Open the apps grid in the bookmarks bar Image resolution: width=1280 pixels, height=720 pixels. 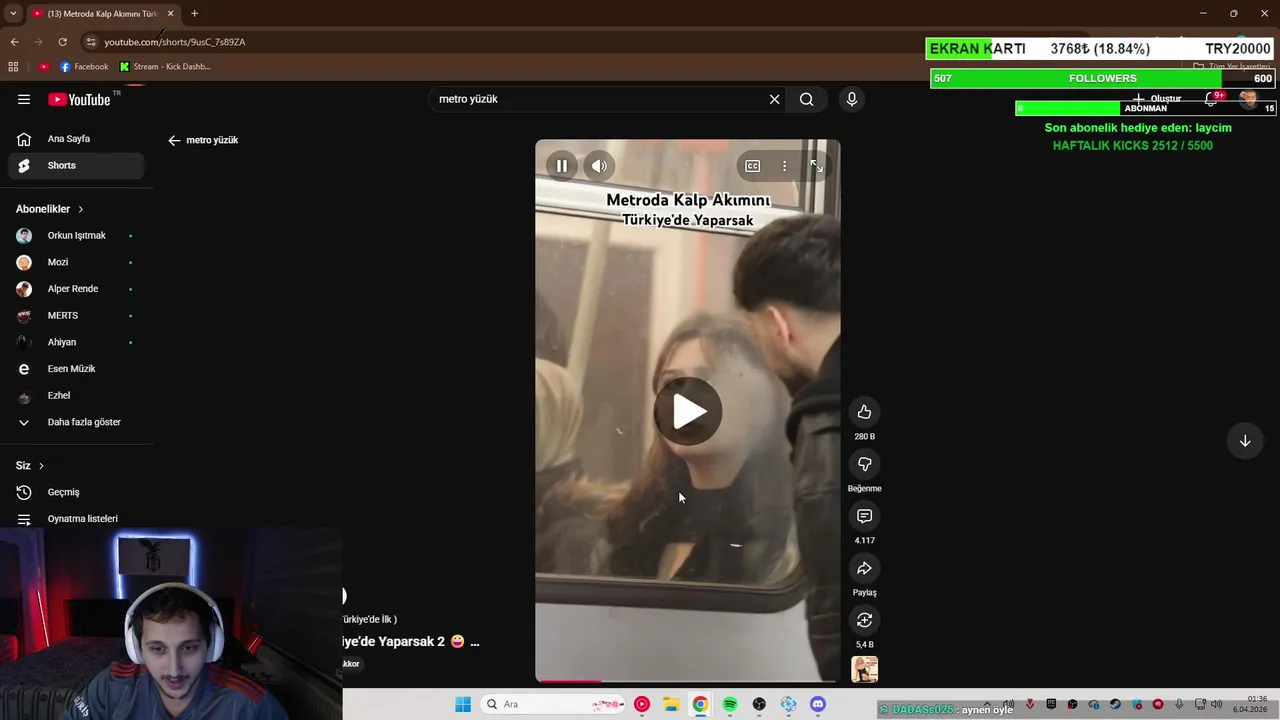click(x=13, y=67)
